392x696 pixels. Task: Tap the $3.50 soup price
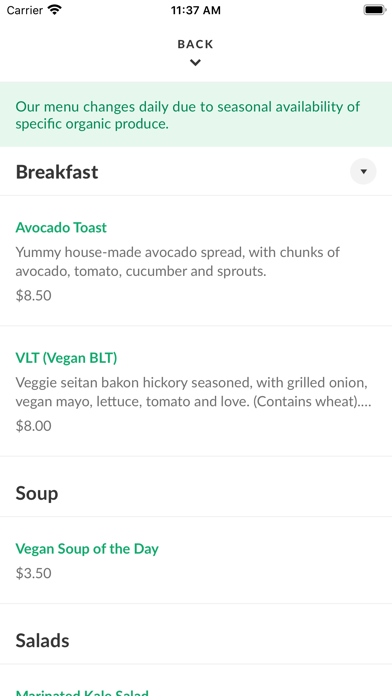33,573
